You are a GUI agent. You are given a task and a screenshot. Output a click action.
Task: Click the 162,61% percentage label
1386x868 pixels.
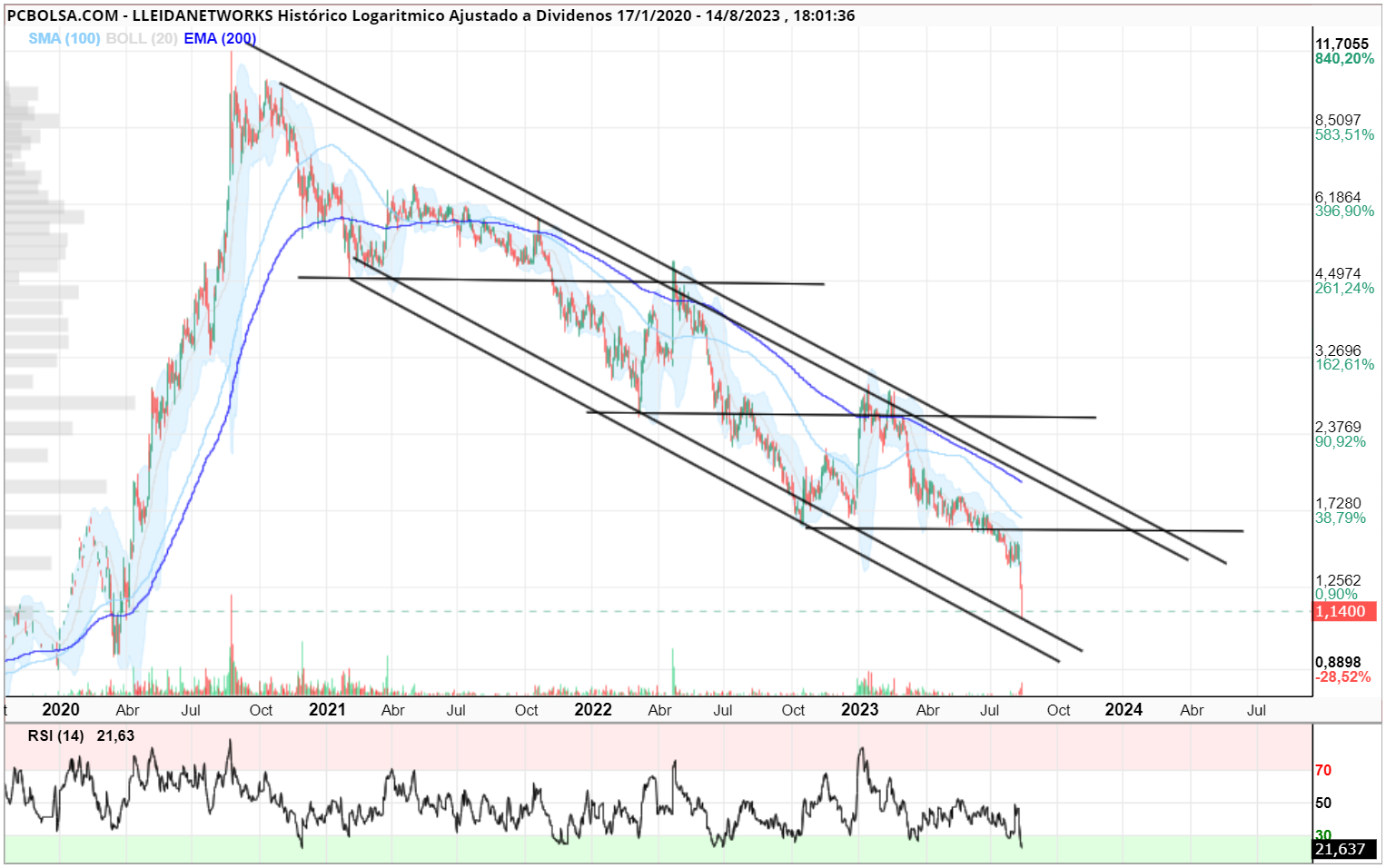pos(1344,364)
